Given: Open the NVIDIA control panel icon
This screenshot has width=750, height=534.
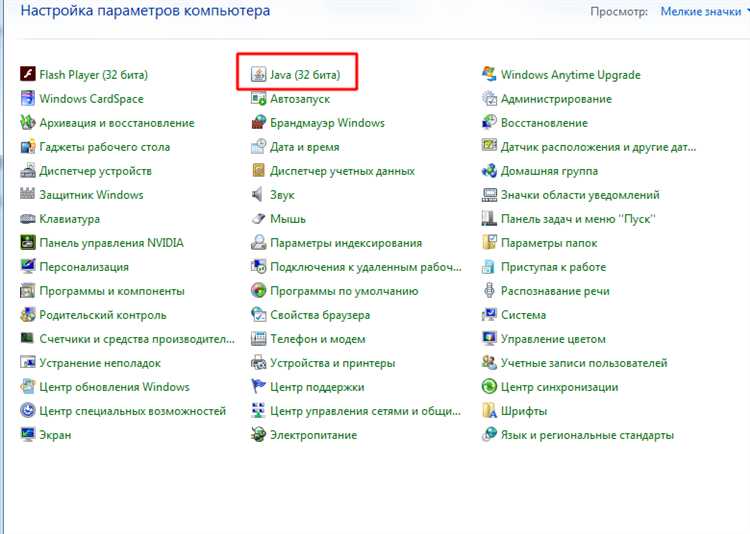Looking at the screenshot, I should [x=28, y=243].
